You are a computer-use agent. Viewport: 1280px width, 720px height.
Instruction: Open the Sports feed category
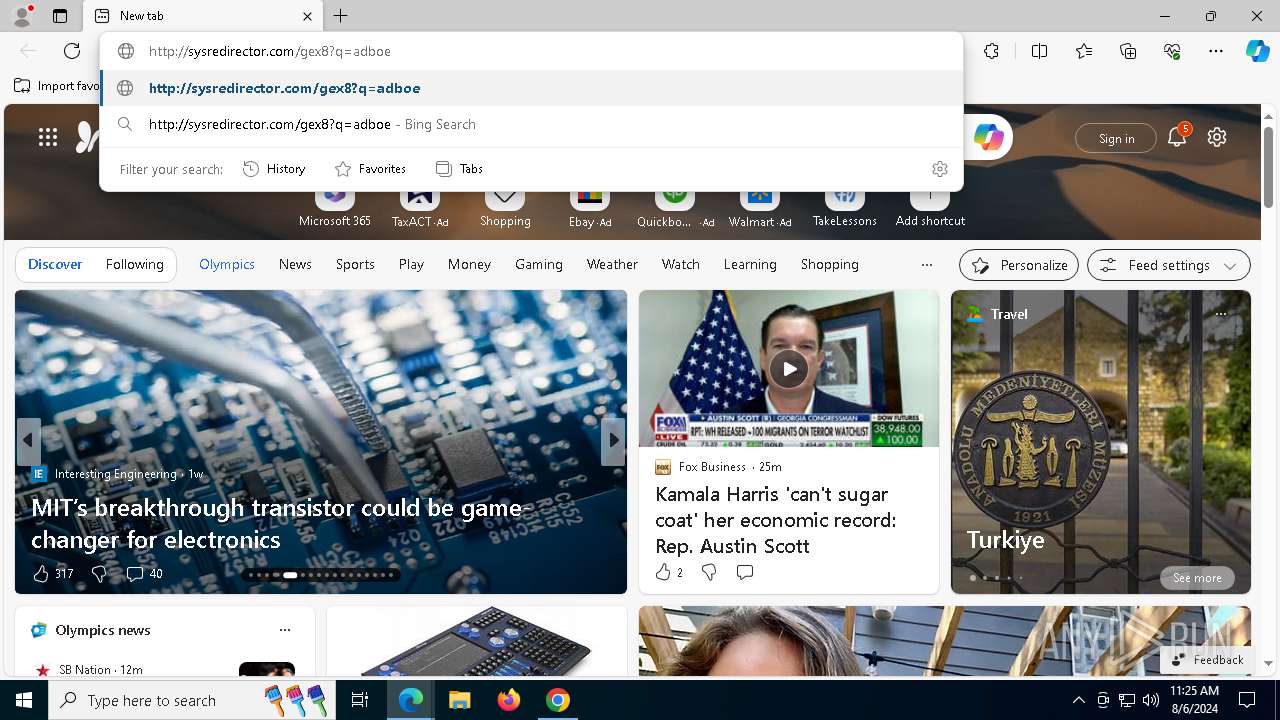tap(355, 264)
